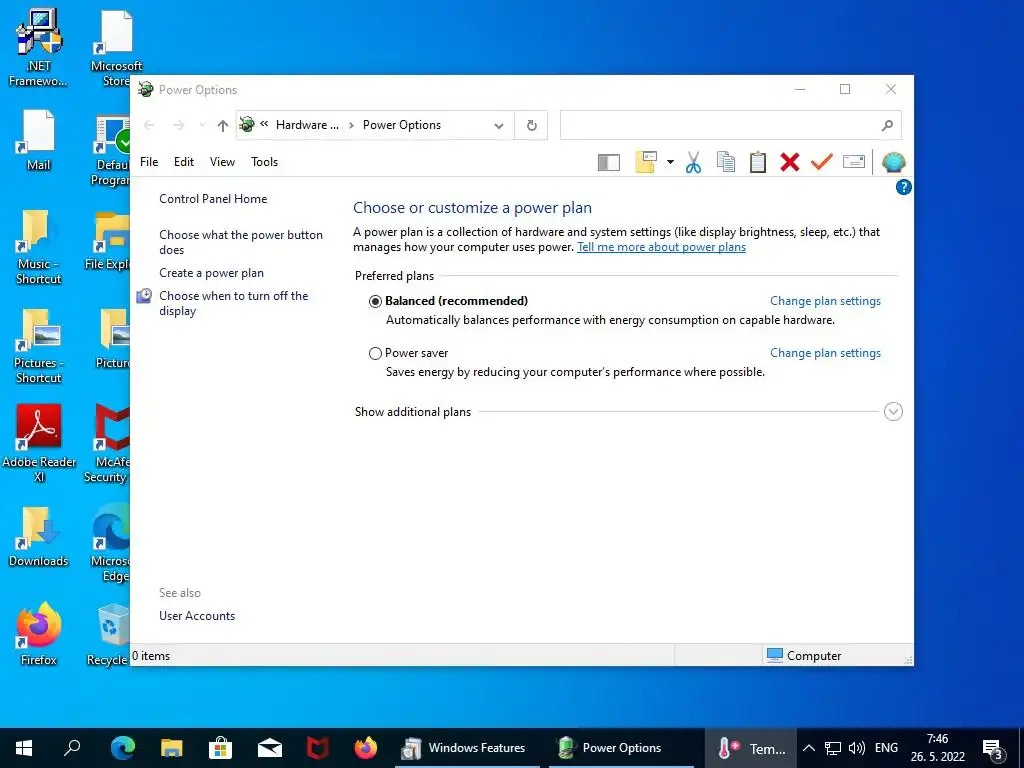
Task: Click the taskbar search magnifier
Action: point(72,748)
